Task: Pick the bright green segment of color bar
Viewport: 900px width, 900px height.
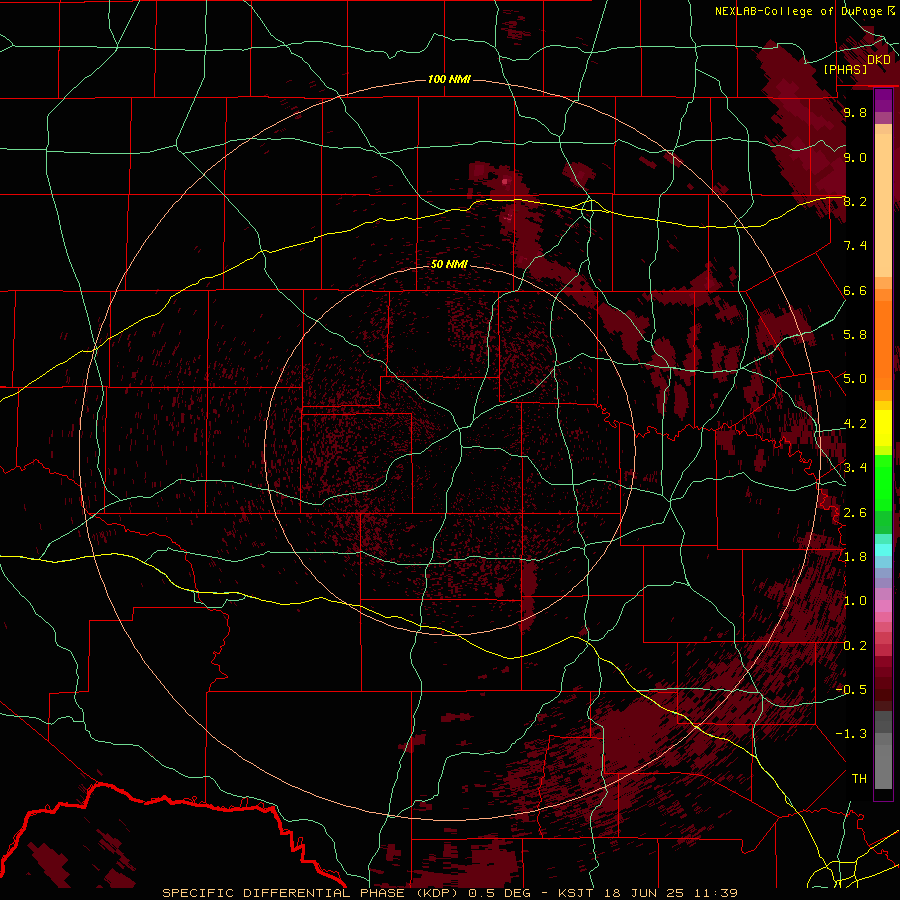Action: pos(883,483)
